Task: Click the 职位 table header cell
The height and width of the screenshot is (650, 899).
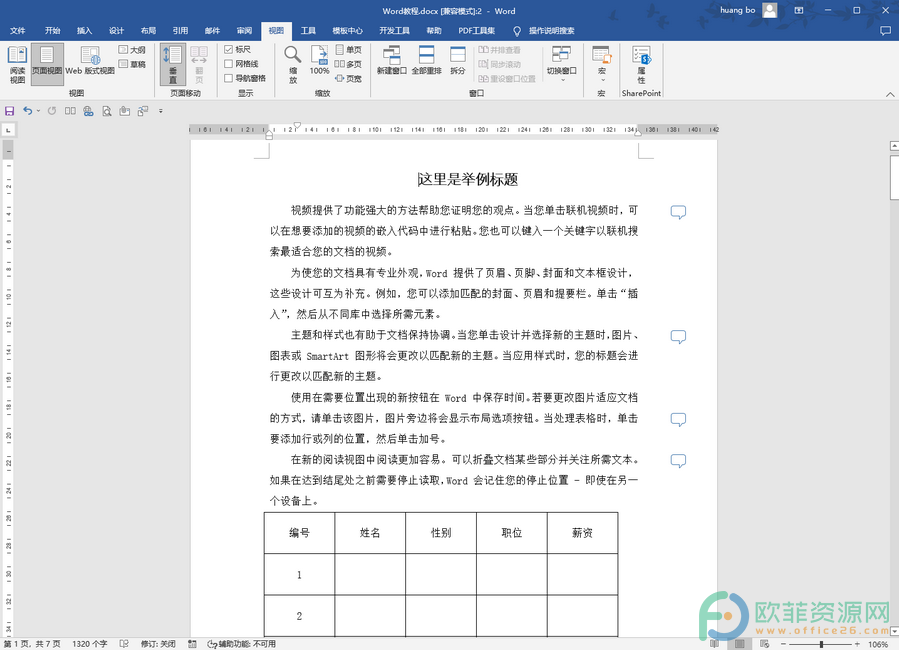Action: tap(511, 533)
